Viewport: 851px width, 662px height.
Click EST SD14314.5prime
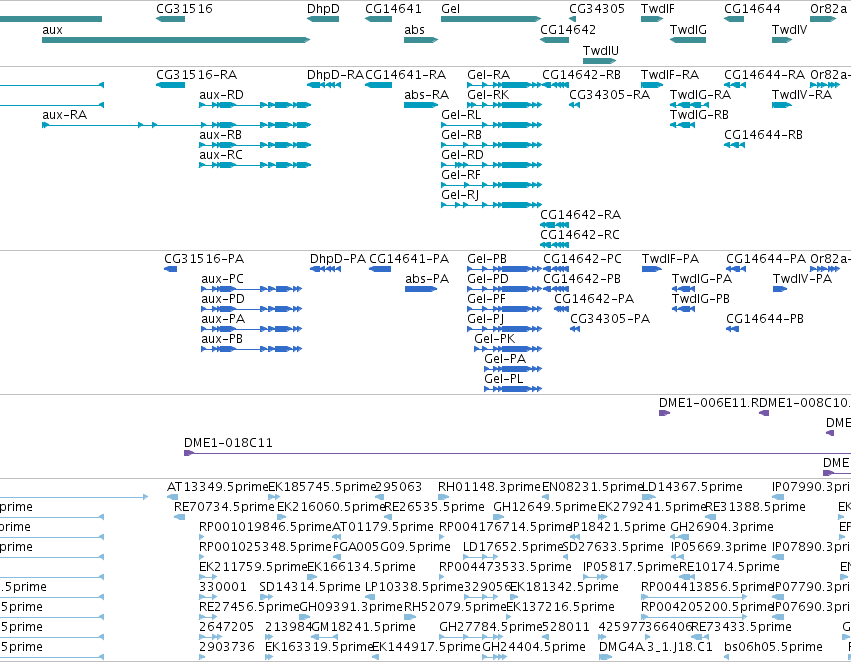[310, 587]
